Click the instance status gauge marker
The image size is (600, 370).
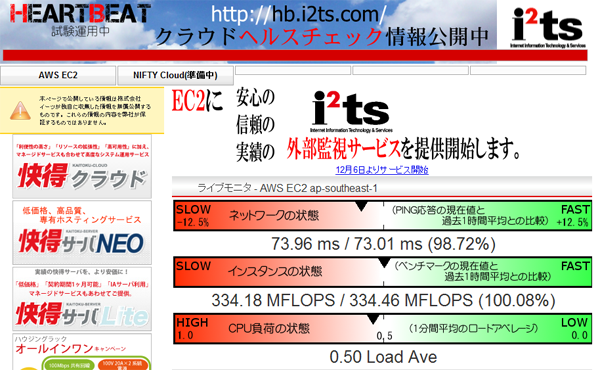coord(384,263)
